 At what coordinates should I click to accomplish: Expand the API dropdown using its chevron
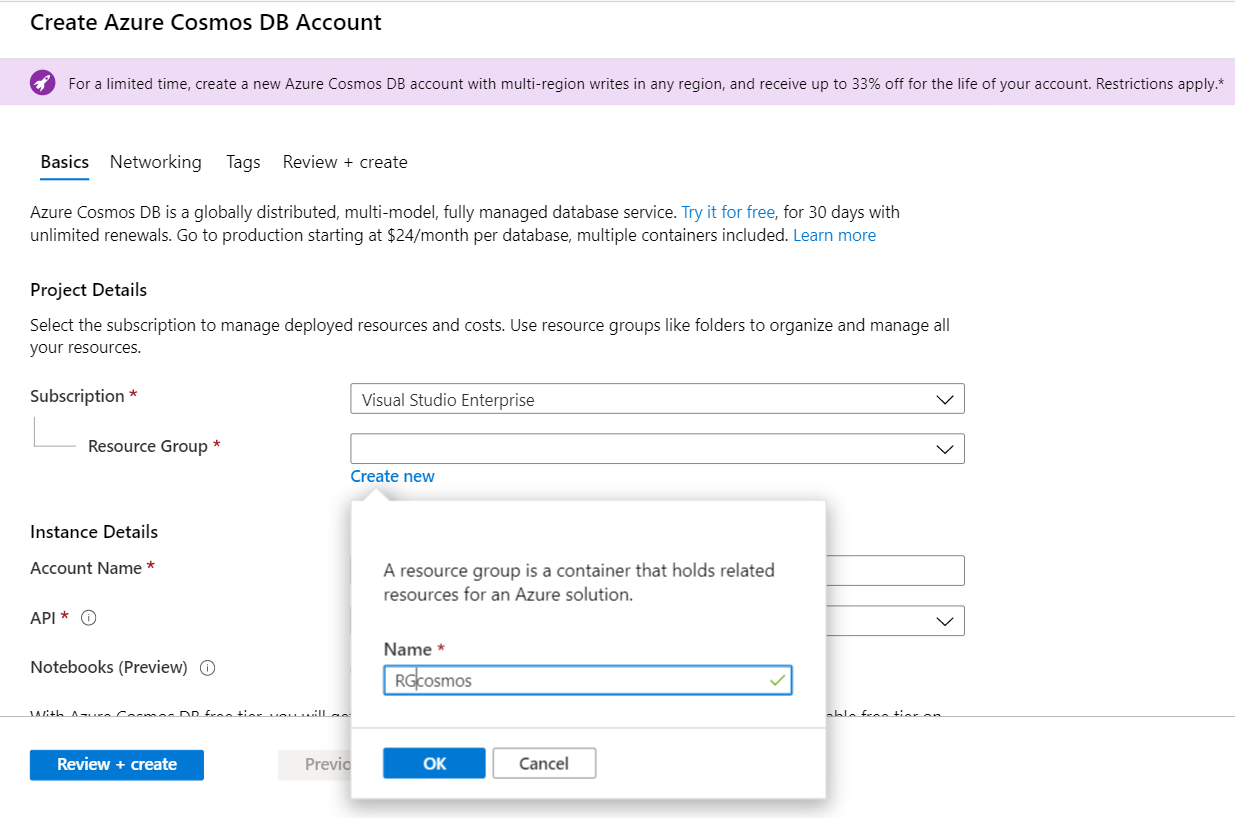pyautogui.click(x=944, y=621)
